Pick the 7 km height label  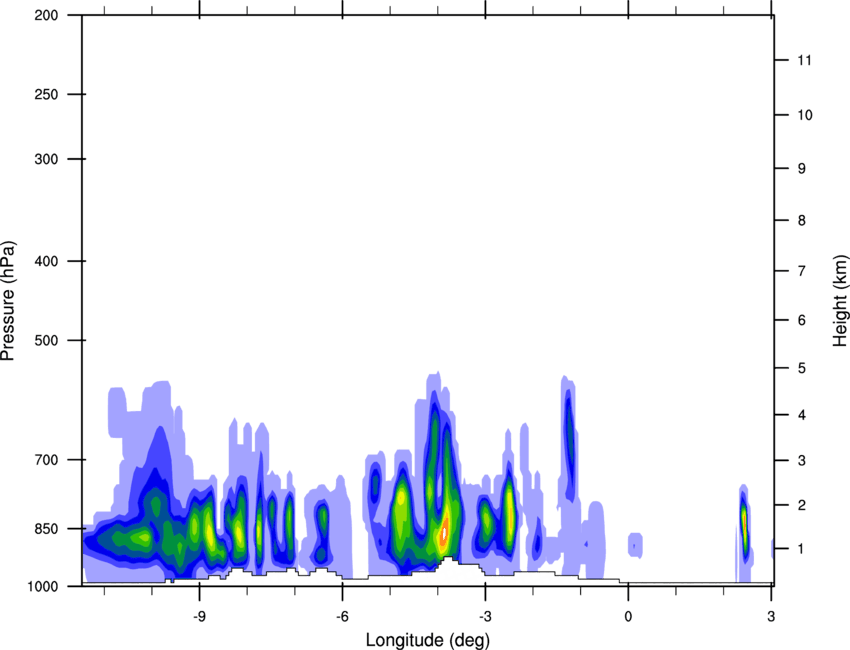802,271
